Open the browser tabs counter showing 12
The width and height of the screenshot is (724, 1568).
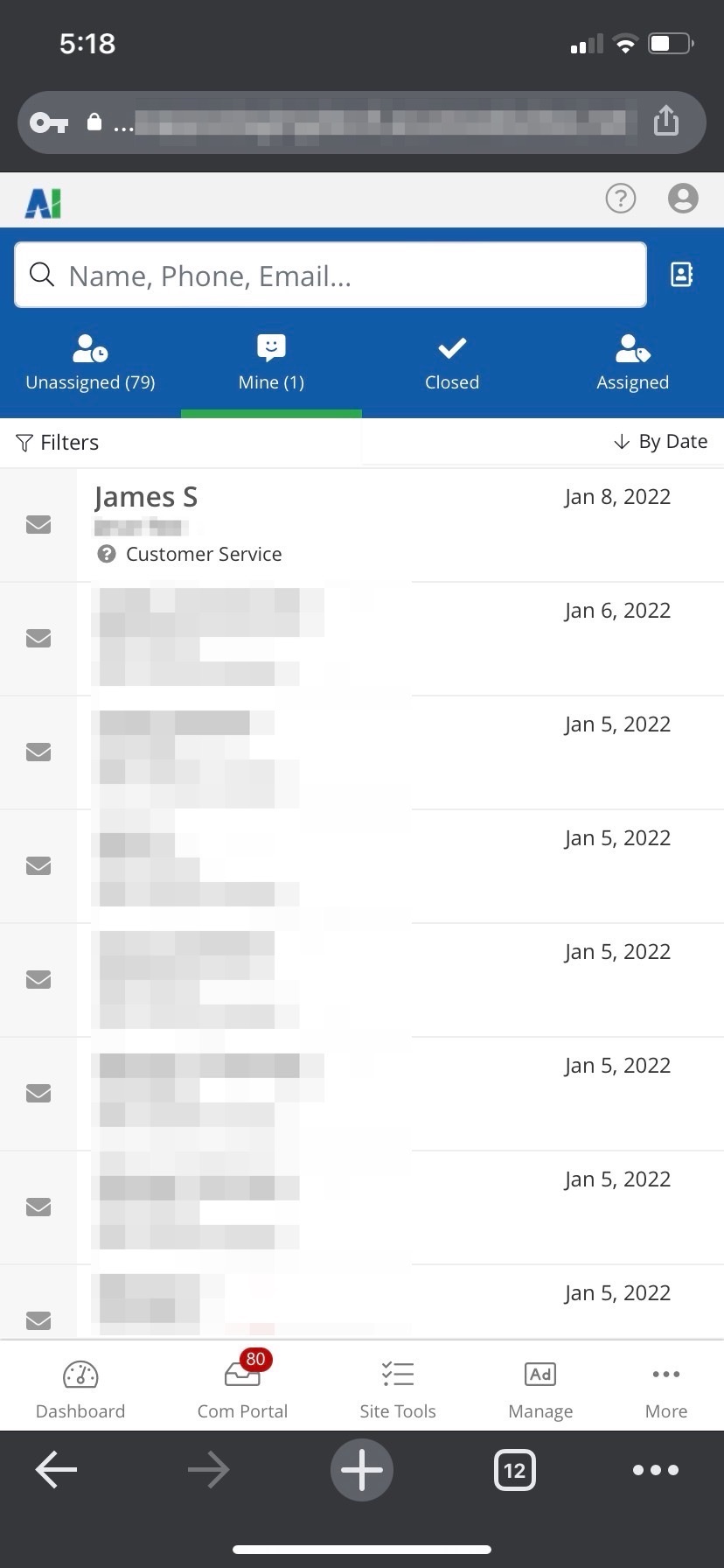[514, 1470]
